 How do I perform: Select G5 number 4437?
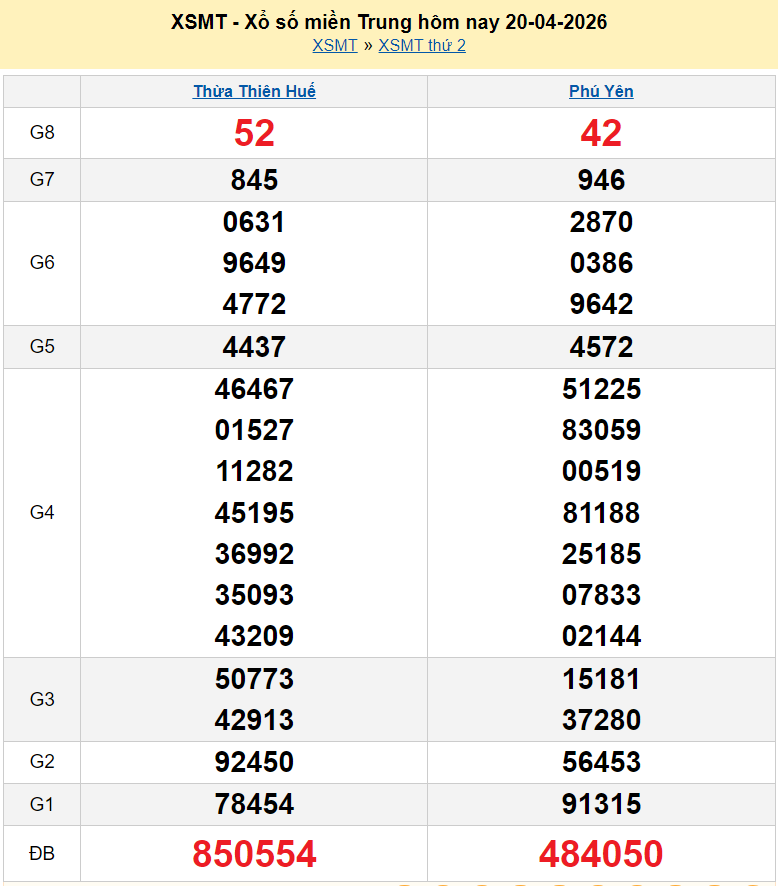click(254, 347)
